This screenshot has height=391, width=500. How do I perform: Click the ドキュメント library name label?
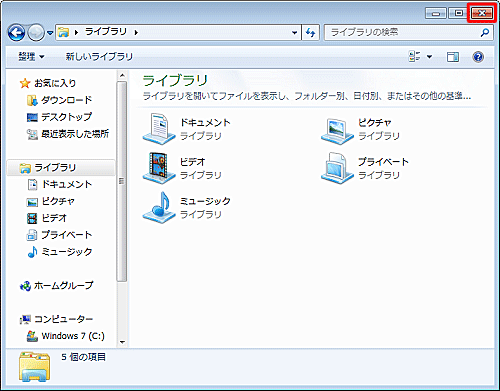(x=205, y=123)
